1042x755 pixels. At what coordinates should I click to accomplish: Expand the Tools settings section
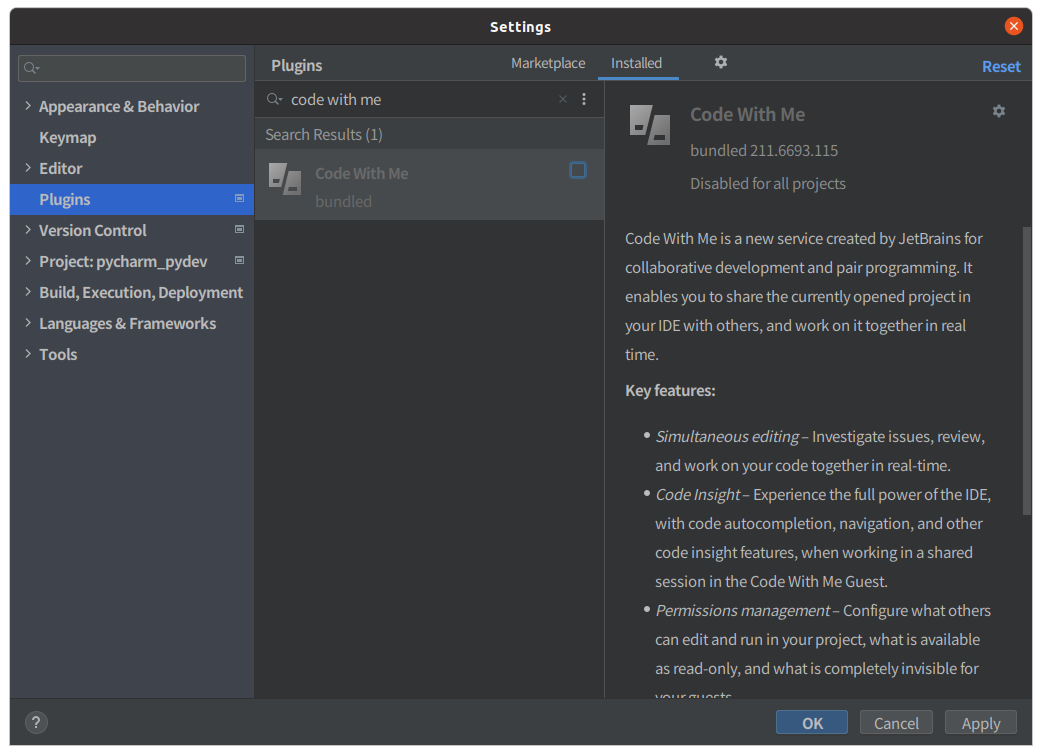point(28,354)
